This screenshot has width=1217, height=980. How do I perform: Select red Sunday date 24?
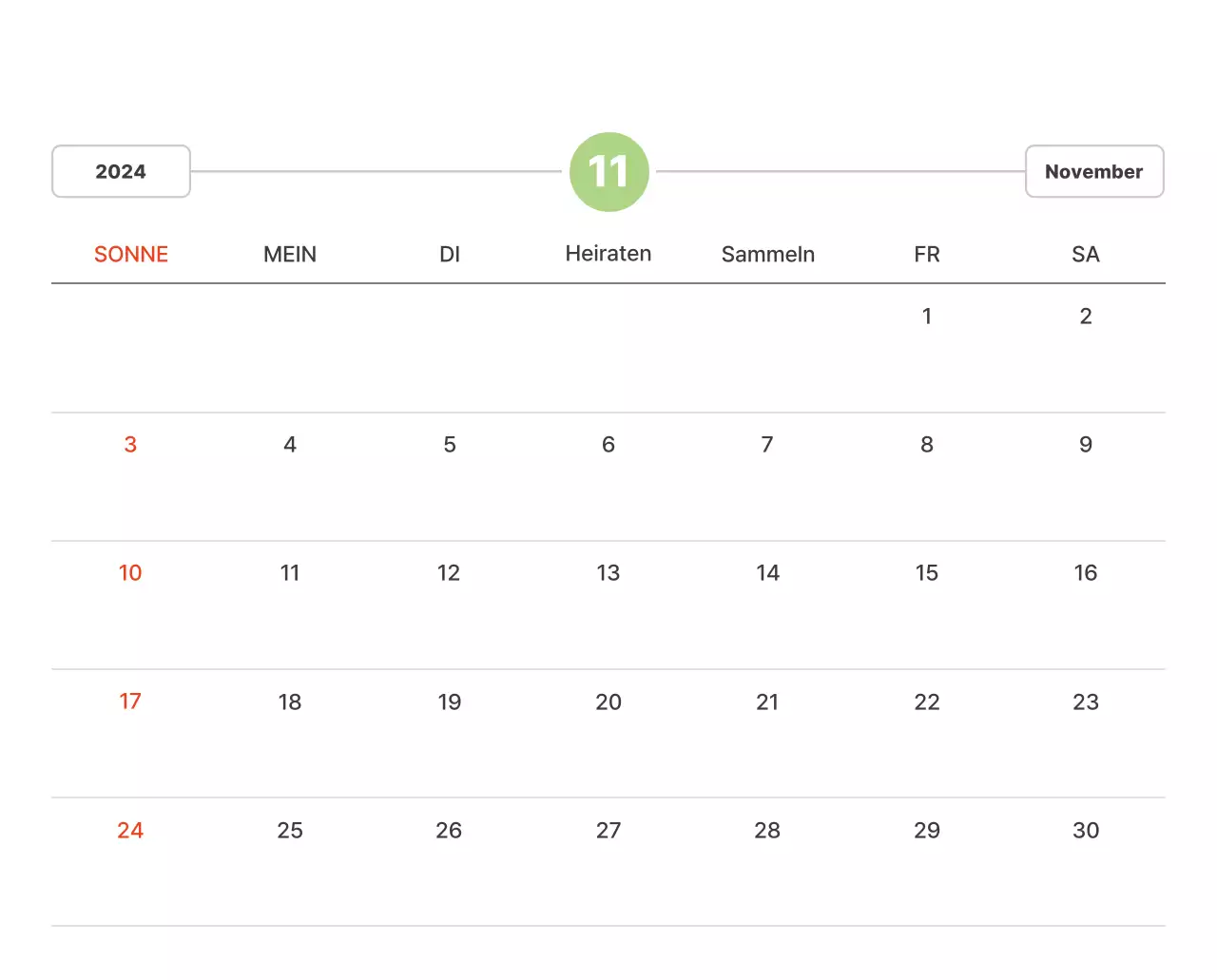(130, 831)
